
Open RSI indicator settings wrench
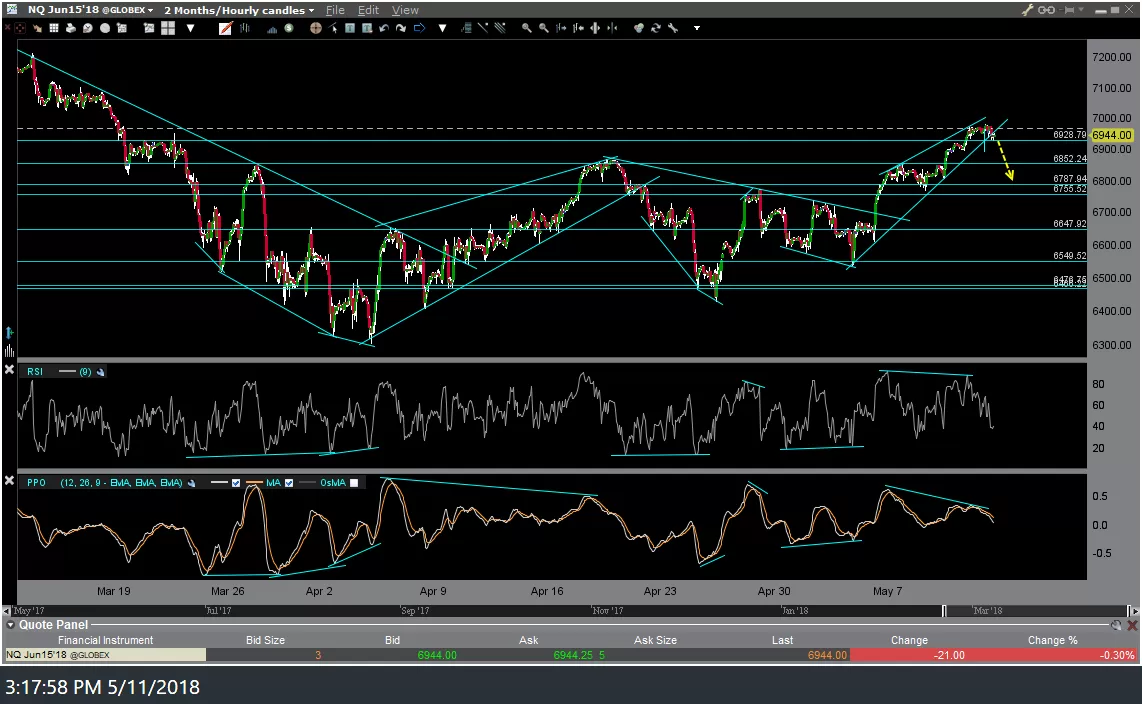[101, 372]
